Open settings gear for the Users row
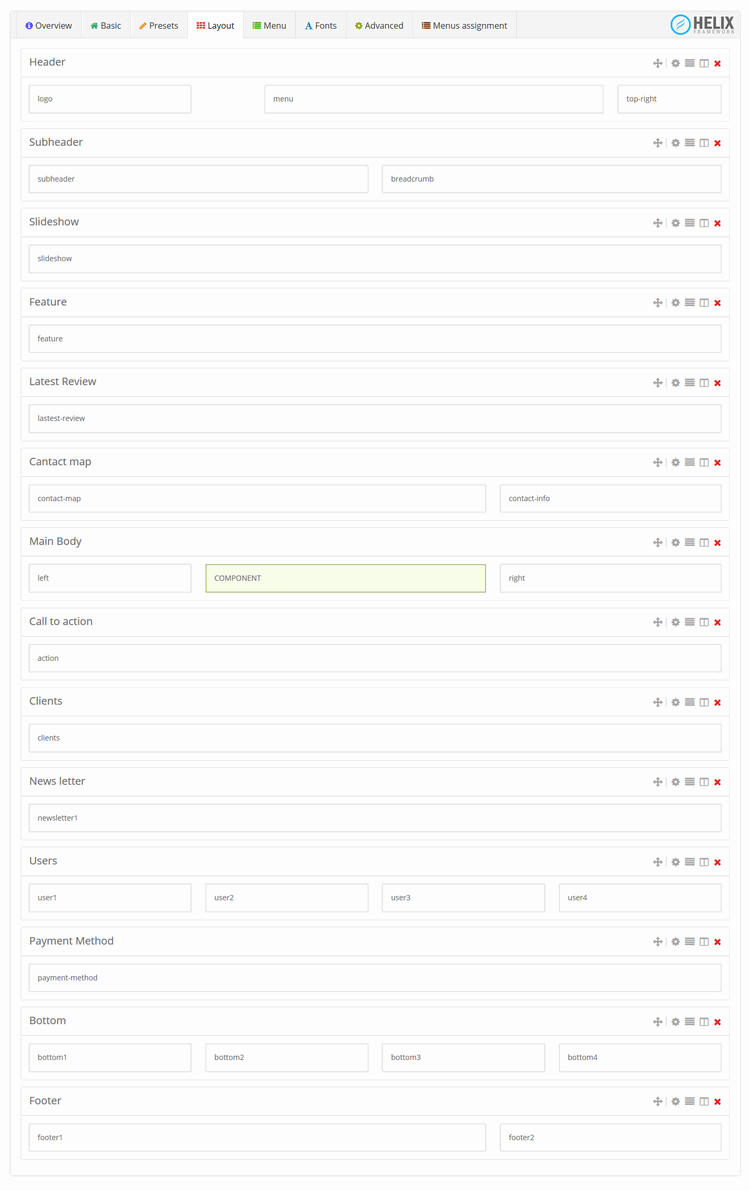The height and width of the screenshot is (1191, 750). (x=675, y=862)
